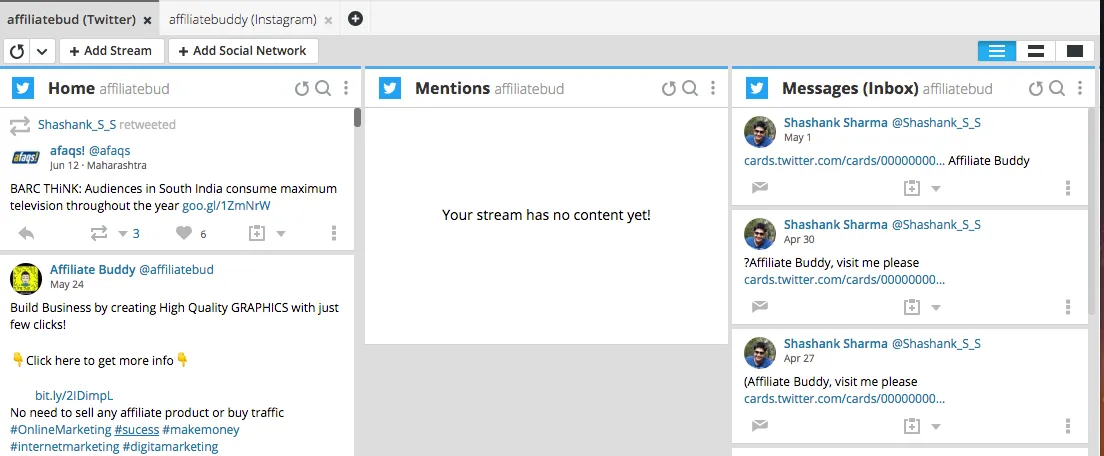This screenshot has height=456, width=1104.
Task: Click the Twitter icon of Home stream
Action: tap(23, 88)
